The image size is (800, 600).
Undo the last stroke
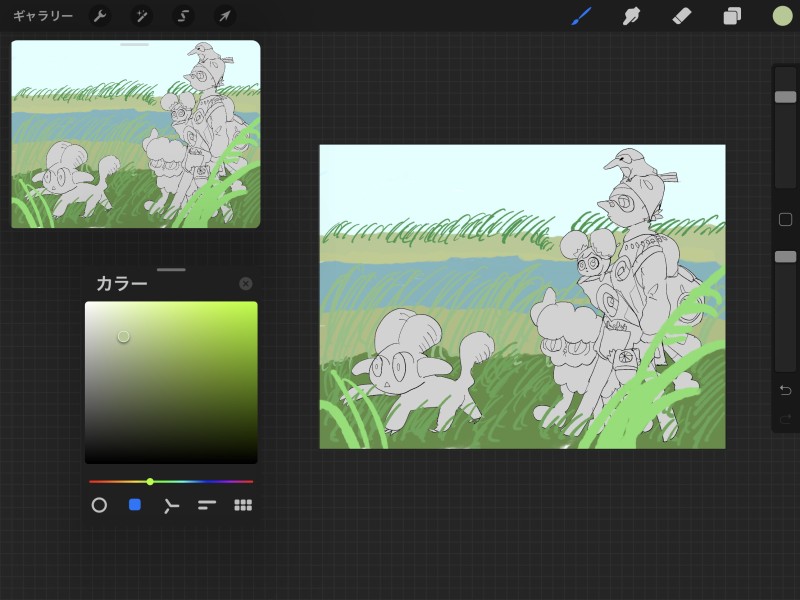[x=785, y=390]
